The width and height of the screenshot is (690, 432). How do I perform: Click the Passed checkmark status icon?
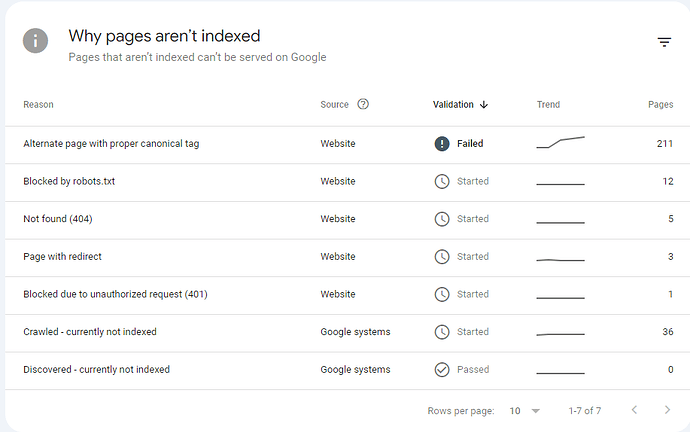point(442,370)
